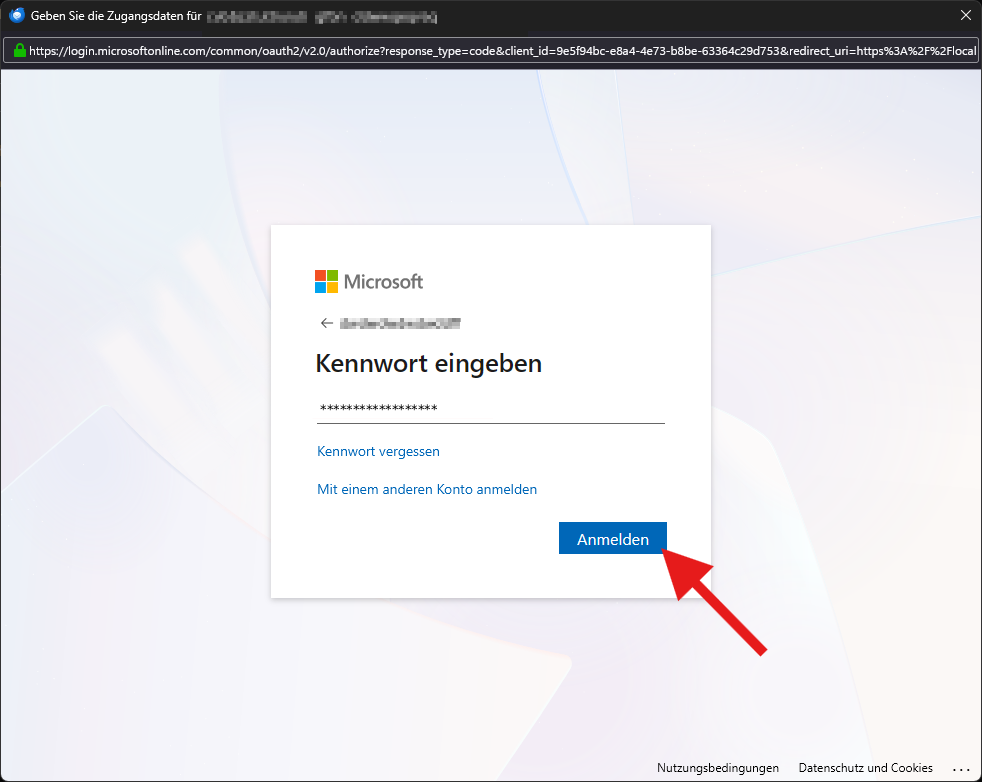Screen dimensions: 982x782
Task: Click the Thunderbird icon in the title bar
Action: click(x=16, y=16)
